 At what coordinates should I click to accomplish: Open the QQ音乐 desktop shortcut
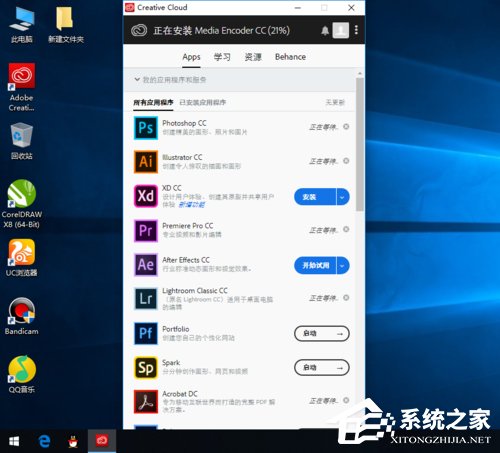(x=22, y=374)
